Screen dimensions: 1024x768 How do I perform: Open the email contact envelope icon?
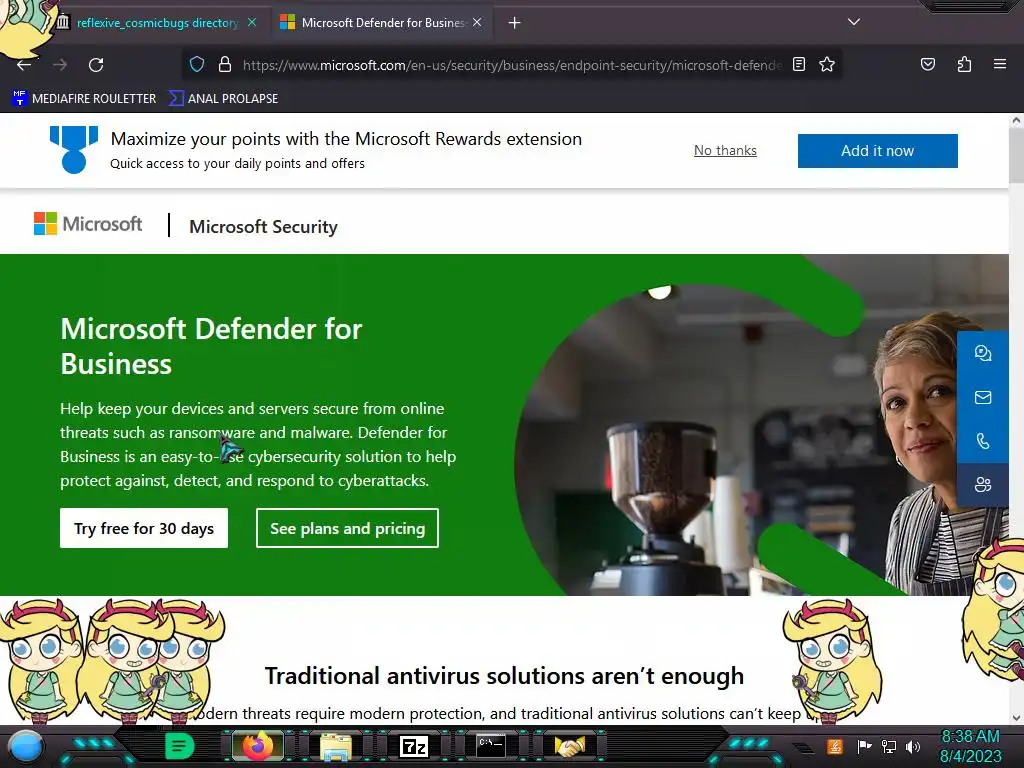click(982, 397)
